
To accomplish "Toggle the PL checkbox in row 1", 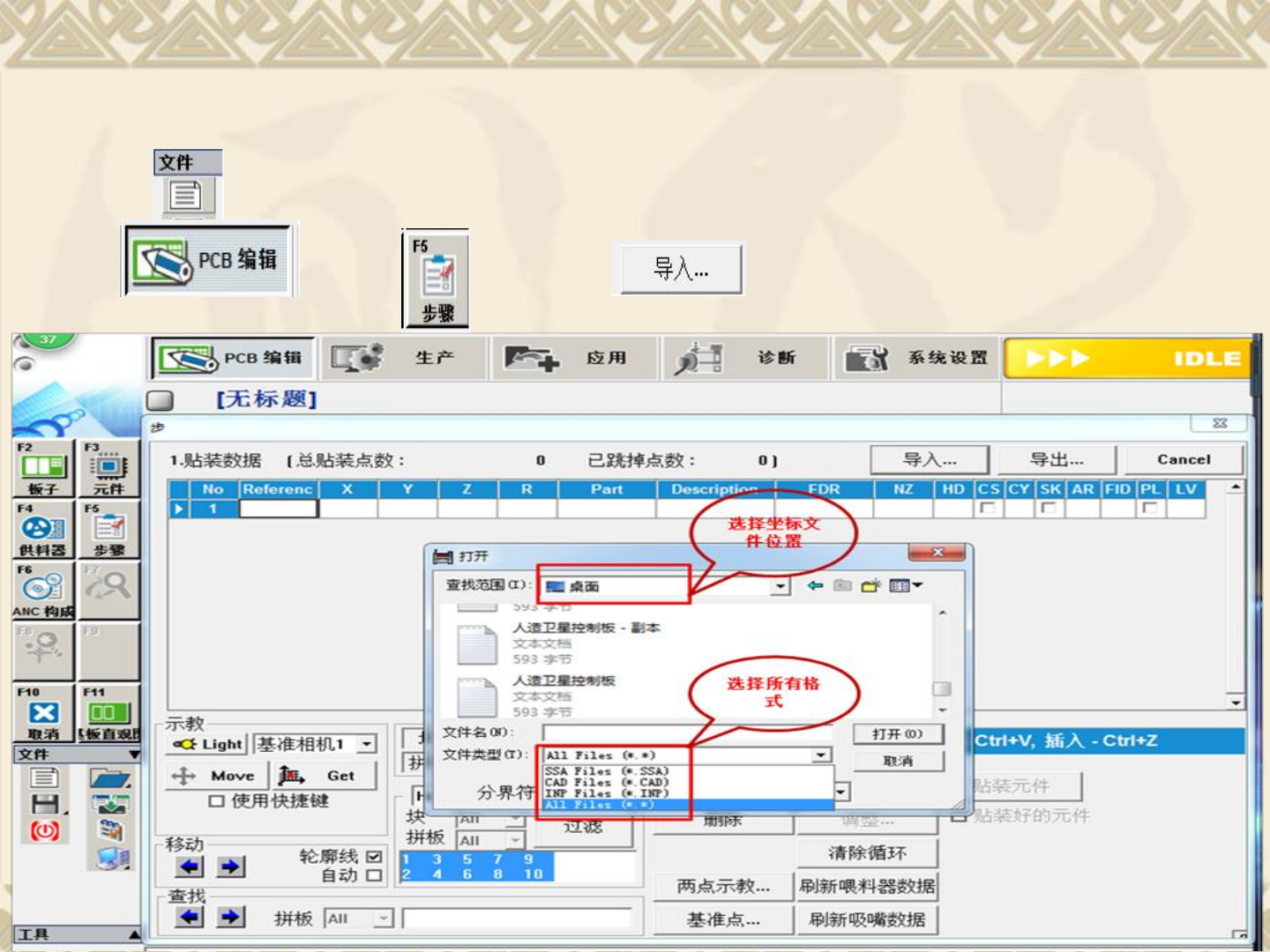I will [x=1148, y=508].
